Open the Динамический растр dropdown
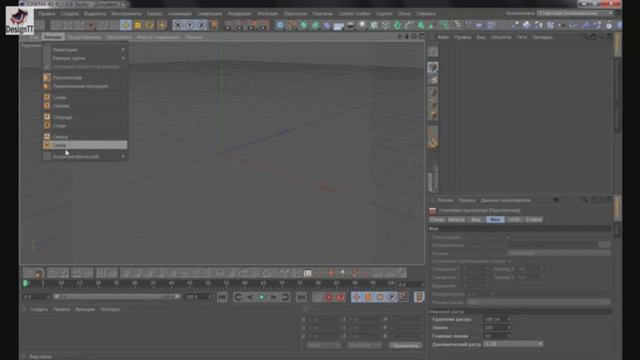 pyautogui.click(x=513, y=344)
